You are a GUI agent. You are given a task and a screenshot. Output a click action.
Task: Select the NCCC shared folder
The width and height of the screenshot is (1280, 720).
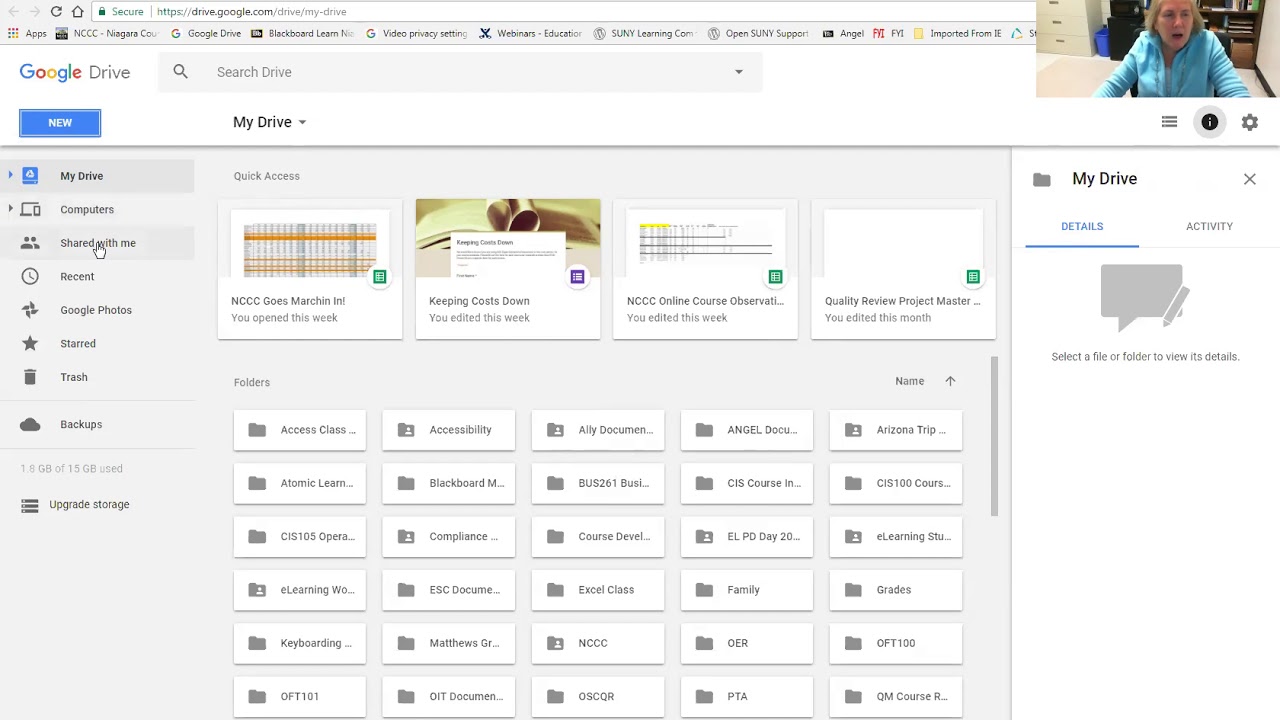598,643
